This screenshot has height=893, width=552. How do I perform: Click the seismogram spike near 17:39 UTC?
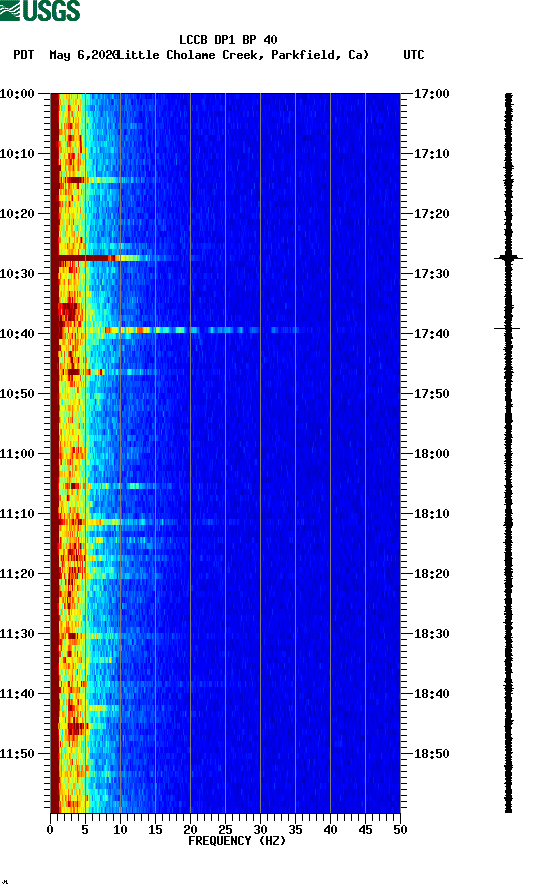click(x=507, y=329)
